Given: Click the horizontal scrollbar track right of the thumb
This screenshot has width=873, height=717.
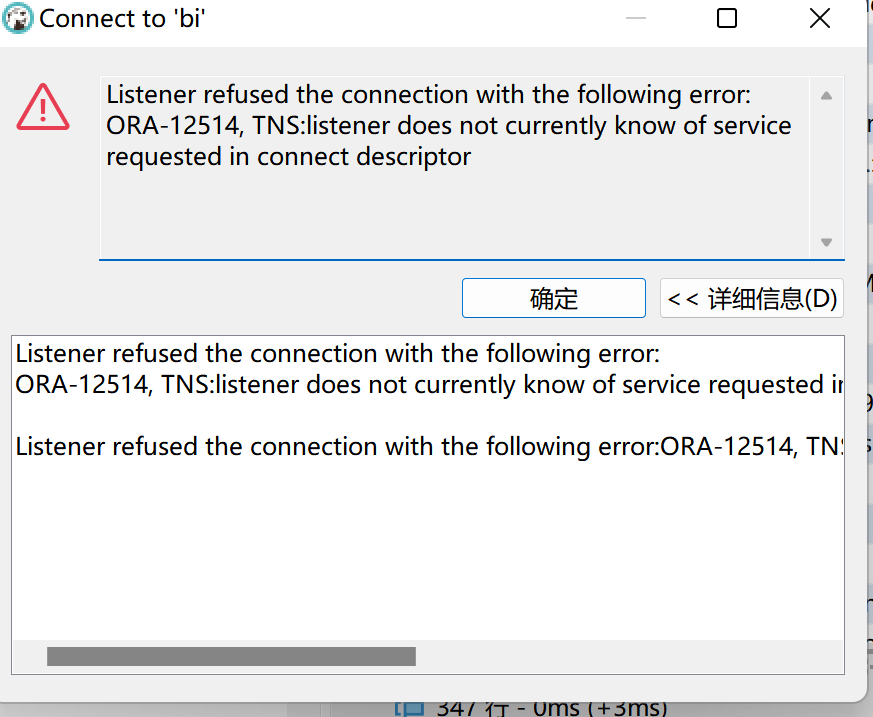Looking at the screenshot, I should coord(629,656).
